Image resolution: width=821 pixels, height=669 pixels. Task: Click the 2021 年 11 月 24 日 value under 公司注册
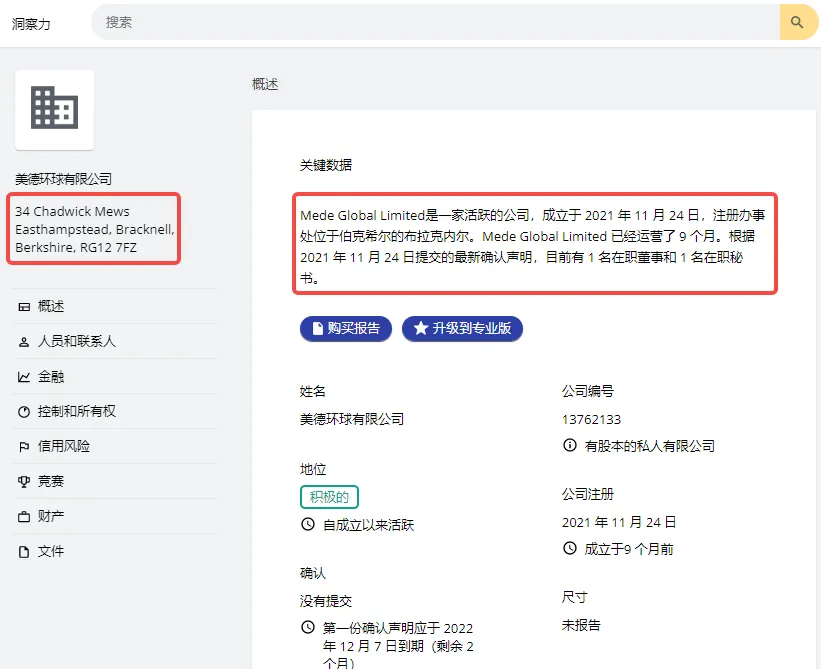[619, 522]
